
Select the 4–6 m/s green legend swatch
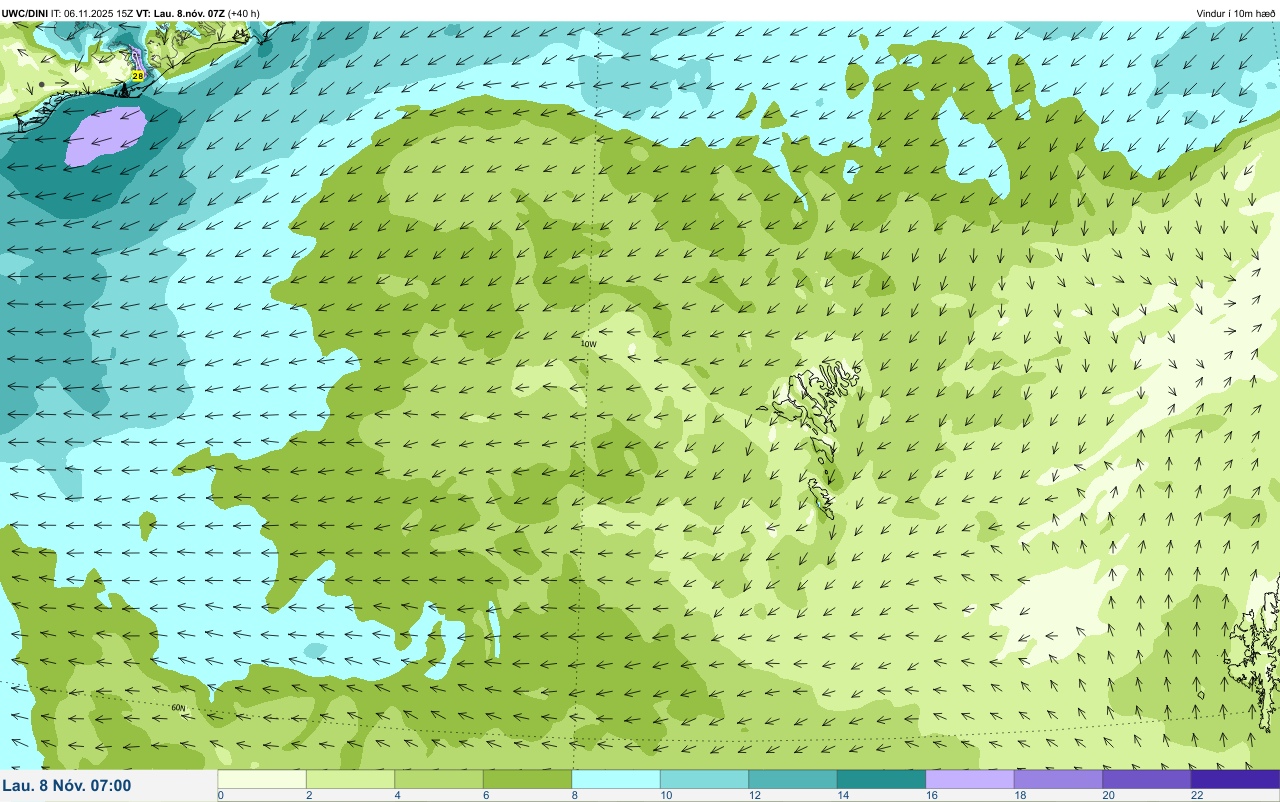[x=439, y=779]
